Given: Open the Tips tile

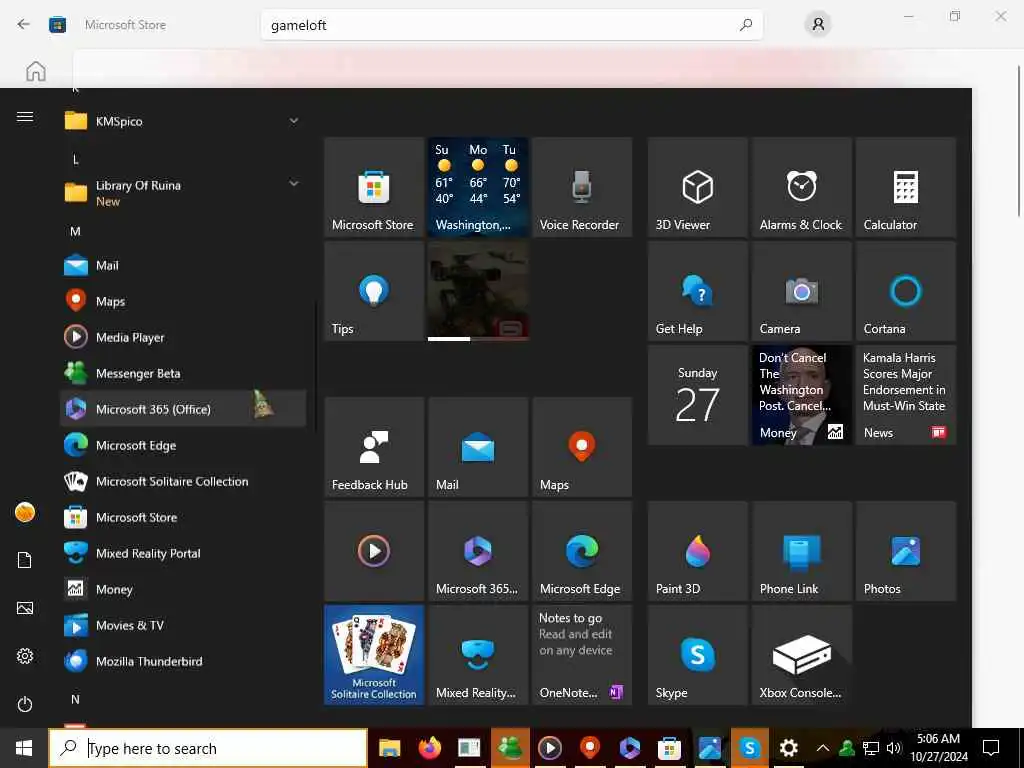Looking at the screenshot, I should coord(374,291).
